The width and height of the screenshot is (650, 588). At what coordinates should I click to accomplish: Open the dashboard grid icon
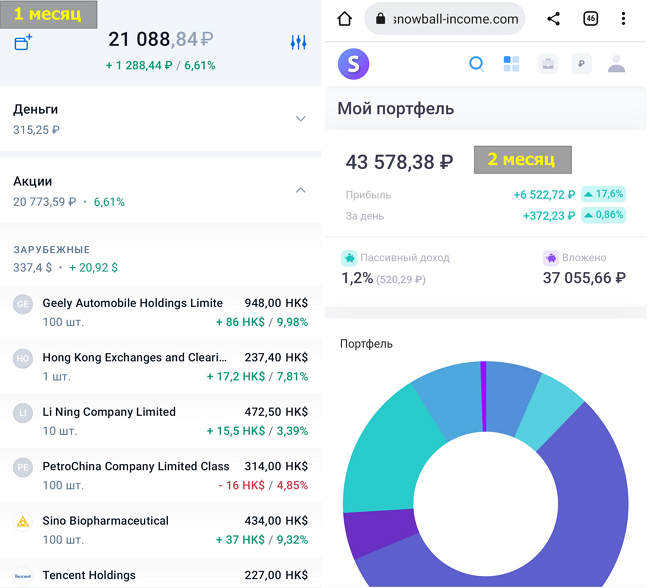point(511,64)
